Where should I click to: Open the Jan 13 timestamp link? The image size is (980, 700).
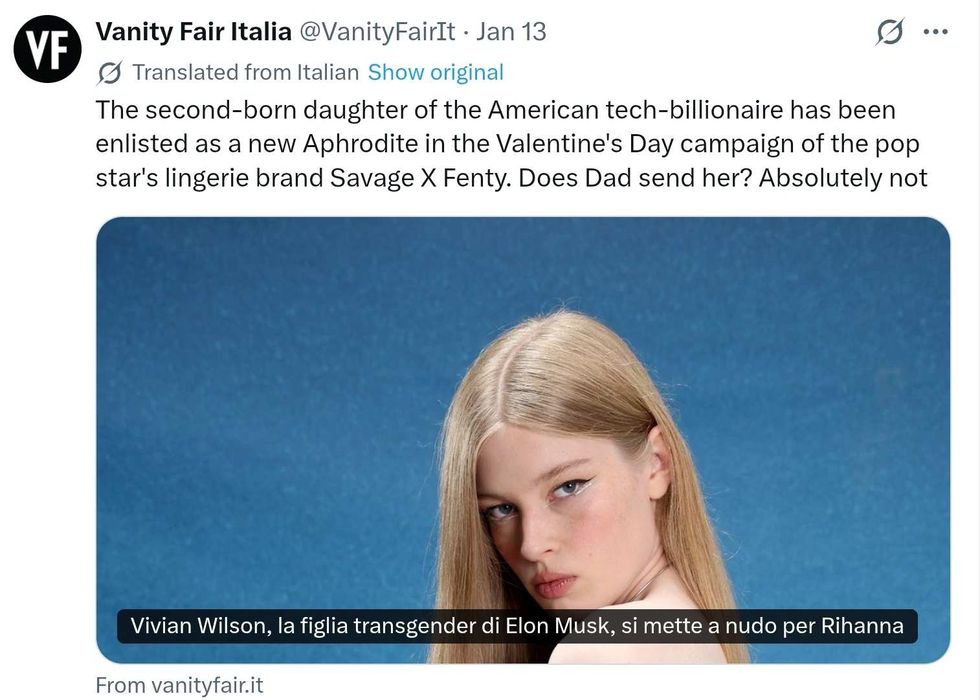[511, 32]
